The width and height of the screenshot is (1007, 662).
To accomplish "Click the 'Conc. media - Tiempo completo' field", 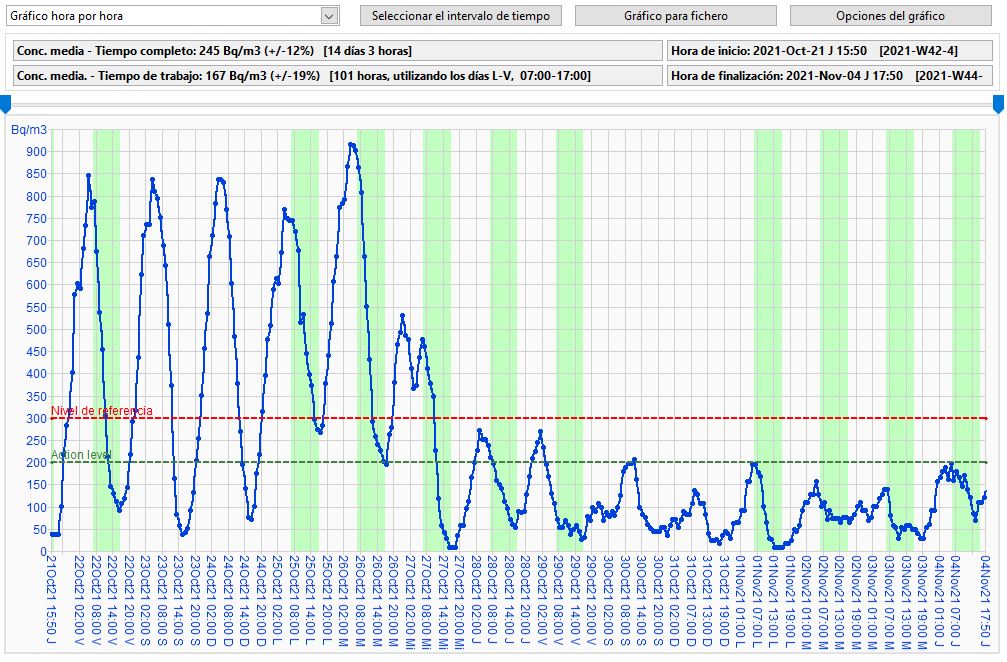I will (x=337, y=51).
